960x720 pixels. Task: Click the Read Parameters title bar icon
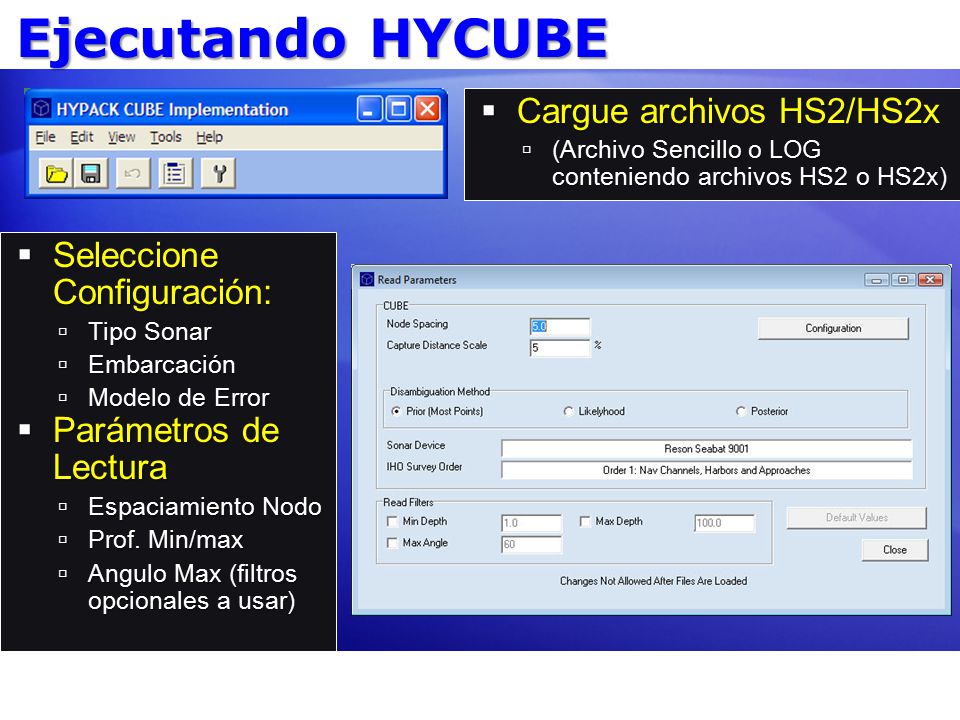click(367, 279)
